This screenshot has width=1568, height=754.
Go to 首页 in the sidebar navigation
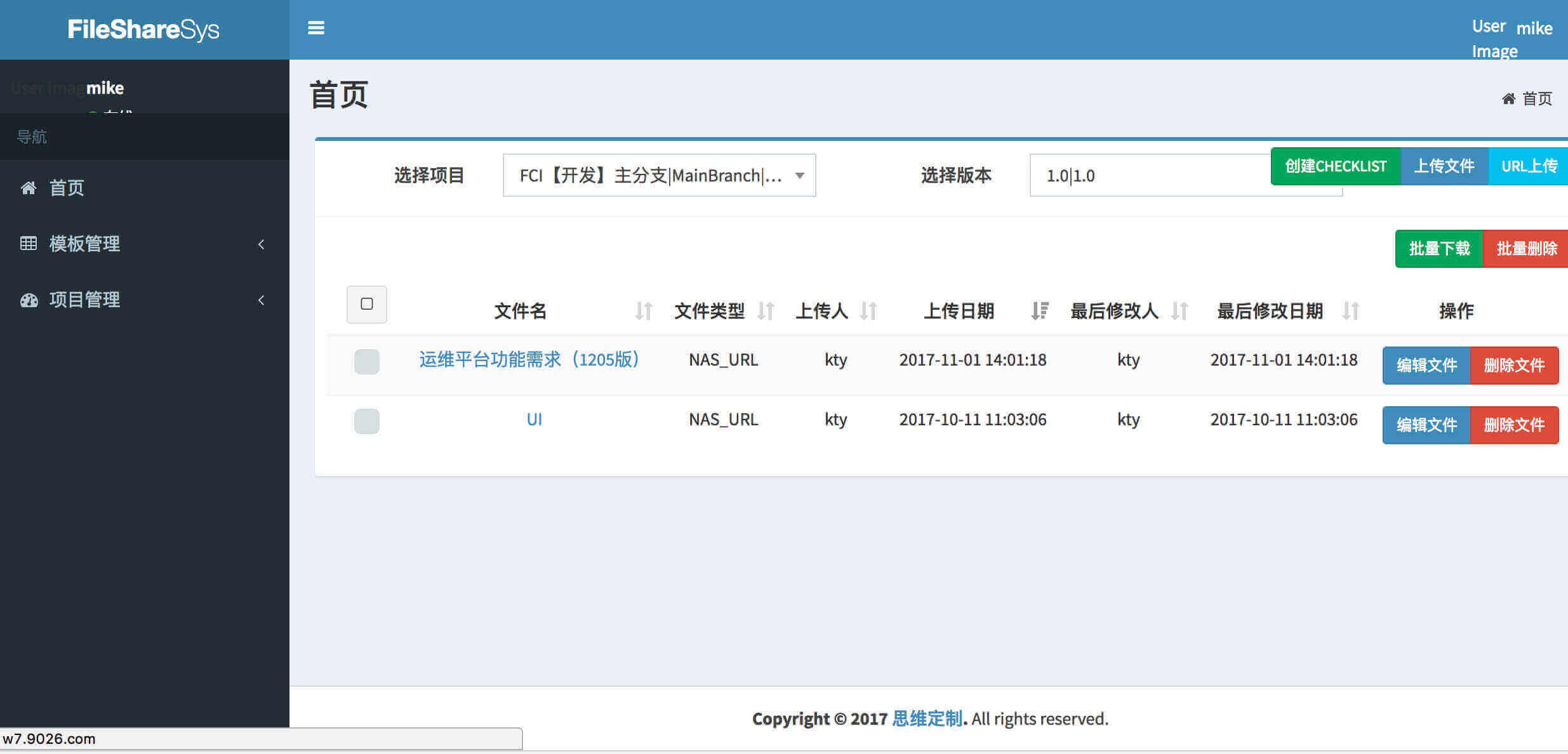pos(67,188)
